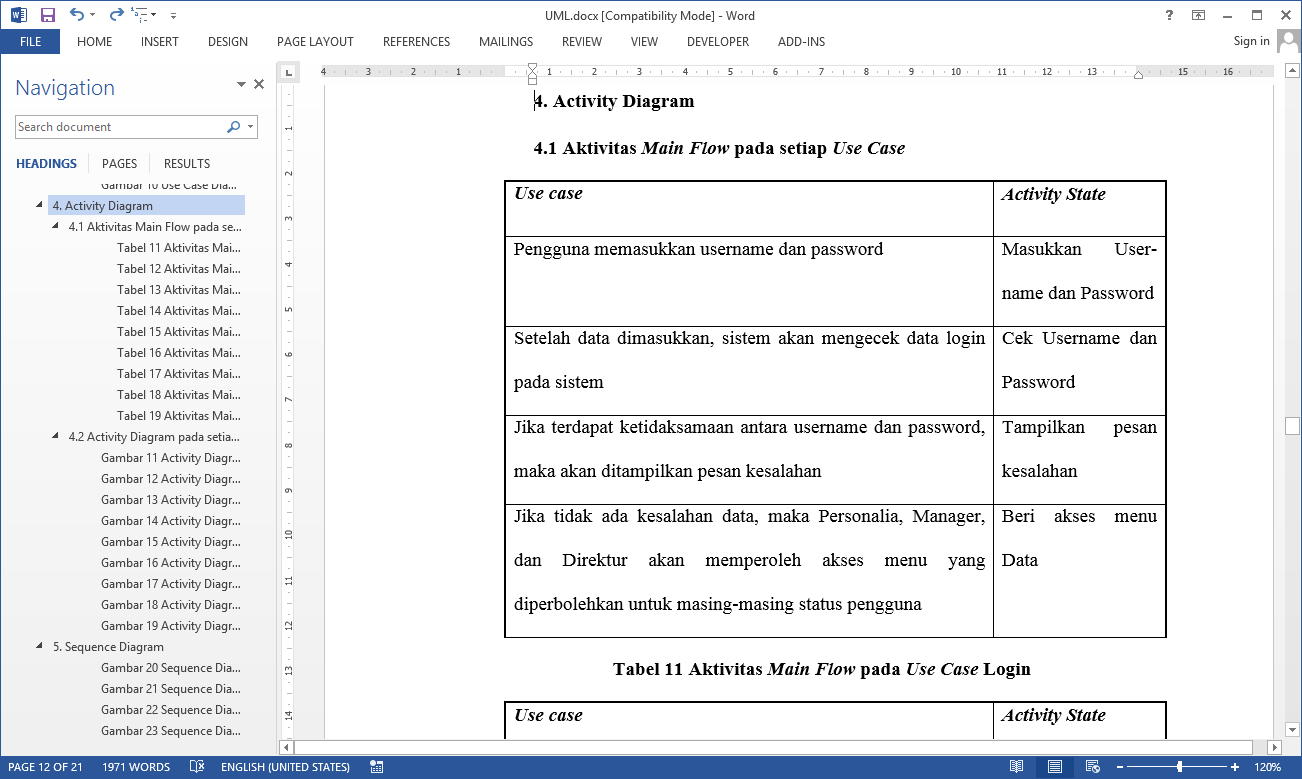Click the macro recording icon in status bar

(377, 767)
